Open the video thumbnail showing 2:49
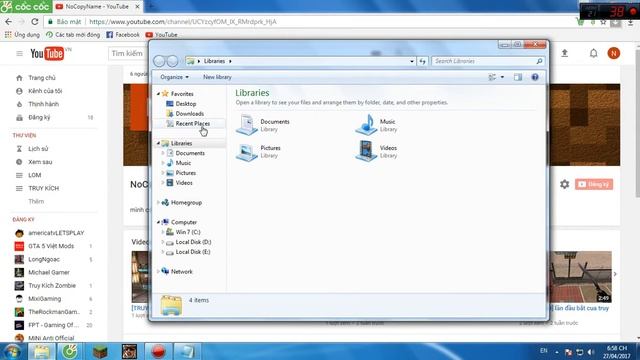 581,277
